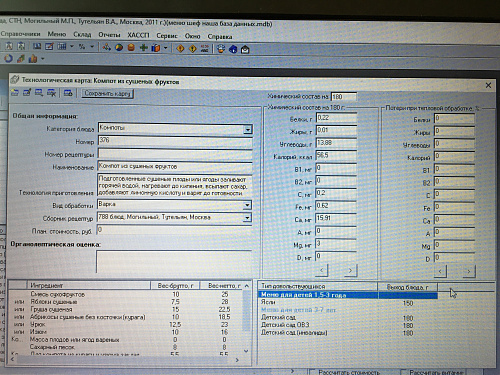Click the percent sign toolbar icon
The image size is (500, 375).
(x=82, y=47)
